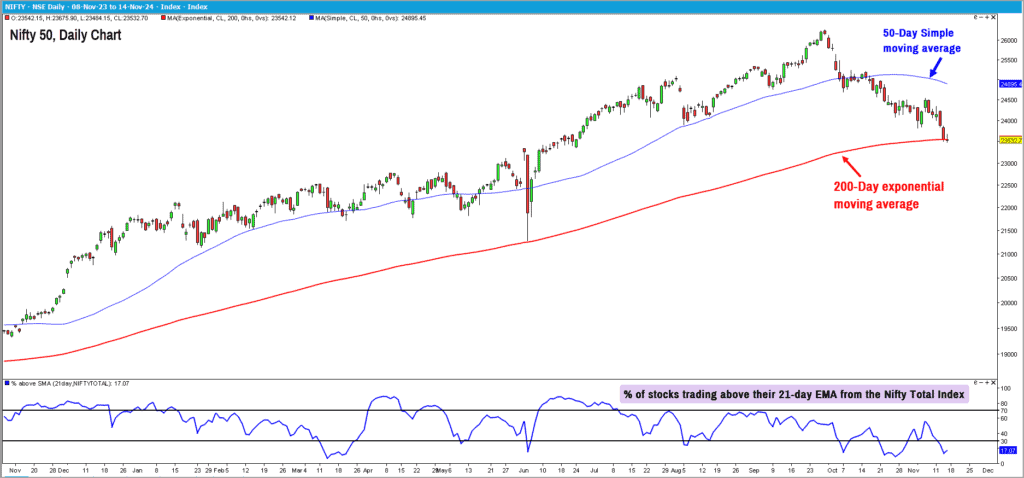Click the 22000 price axis label
Viewport: 1024px width, 478px height.
1009,208
